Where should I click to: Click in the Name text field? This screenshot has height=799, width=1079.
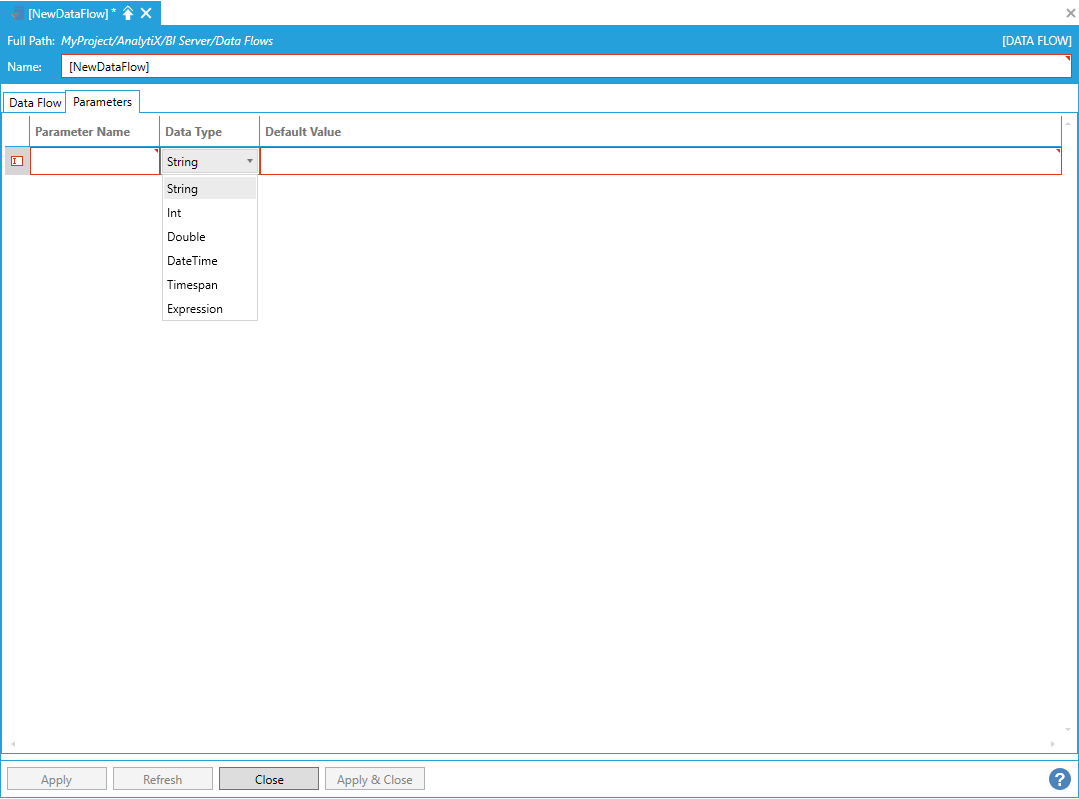click(565, 67)
